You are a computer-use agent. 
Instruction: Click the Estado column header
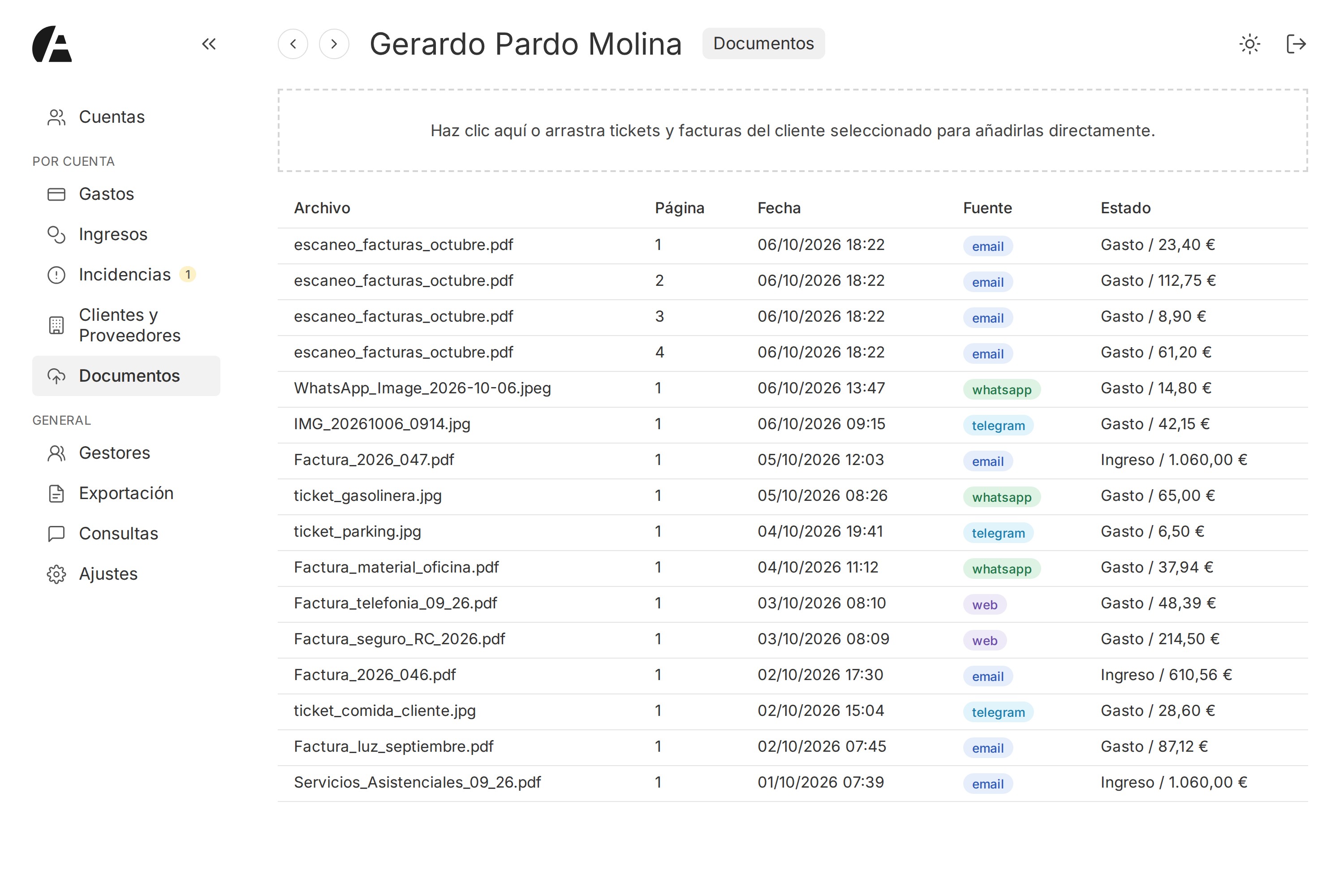pos(1126,208)
